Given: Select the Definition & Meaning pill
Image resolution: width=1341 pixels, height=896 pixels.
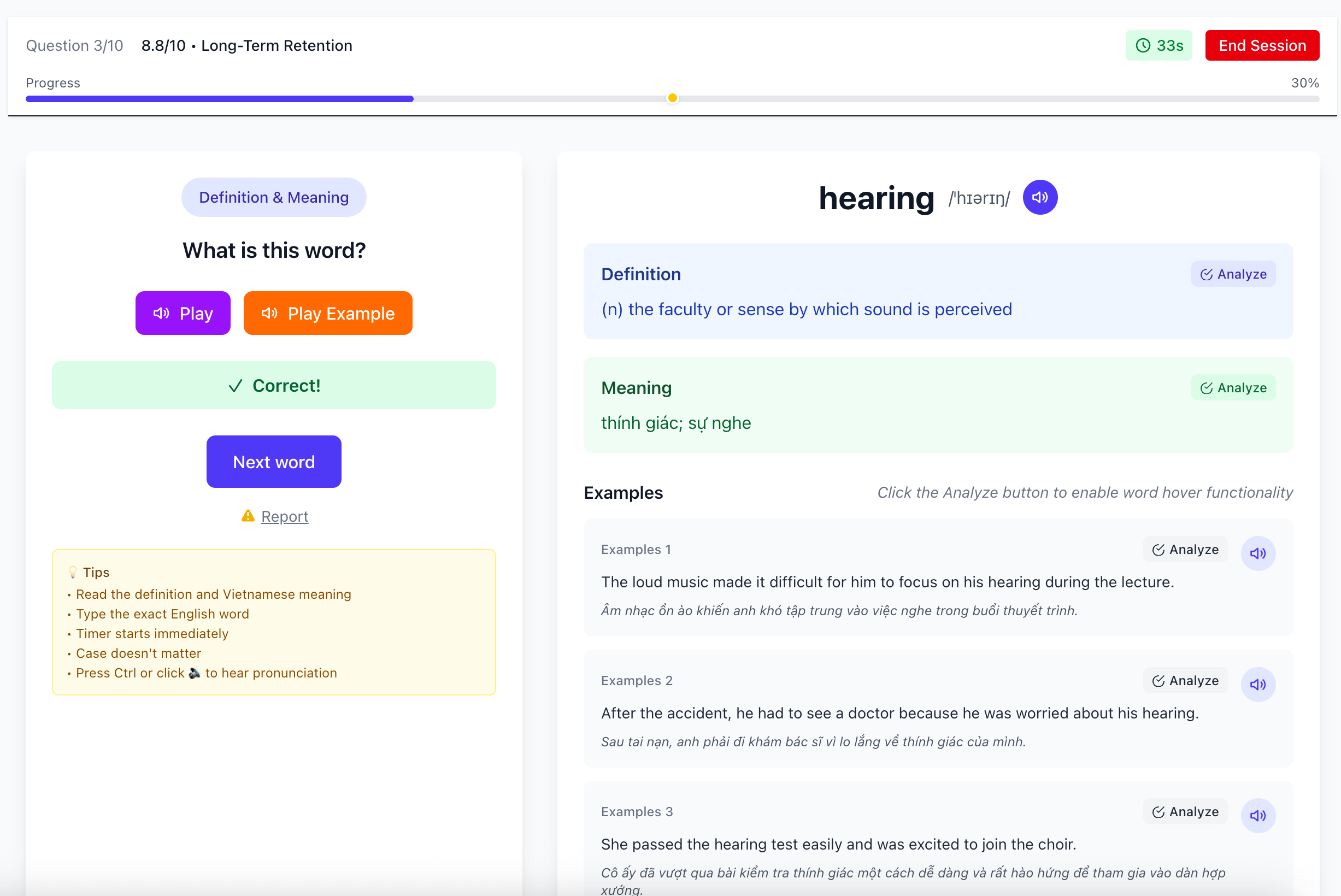Looking at the screenshot, I should [274, 197].
